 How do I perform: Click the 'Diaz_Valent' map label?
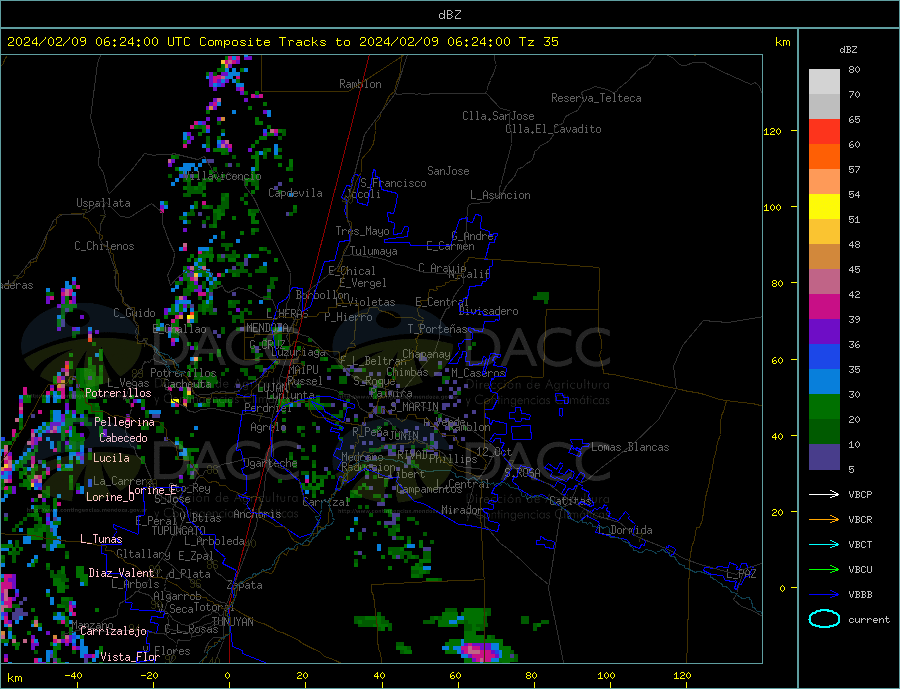(x=122, y=573)
